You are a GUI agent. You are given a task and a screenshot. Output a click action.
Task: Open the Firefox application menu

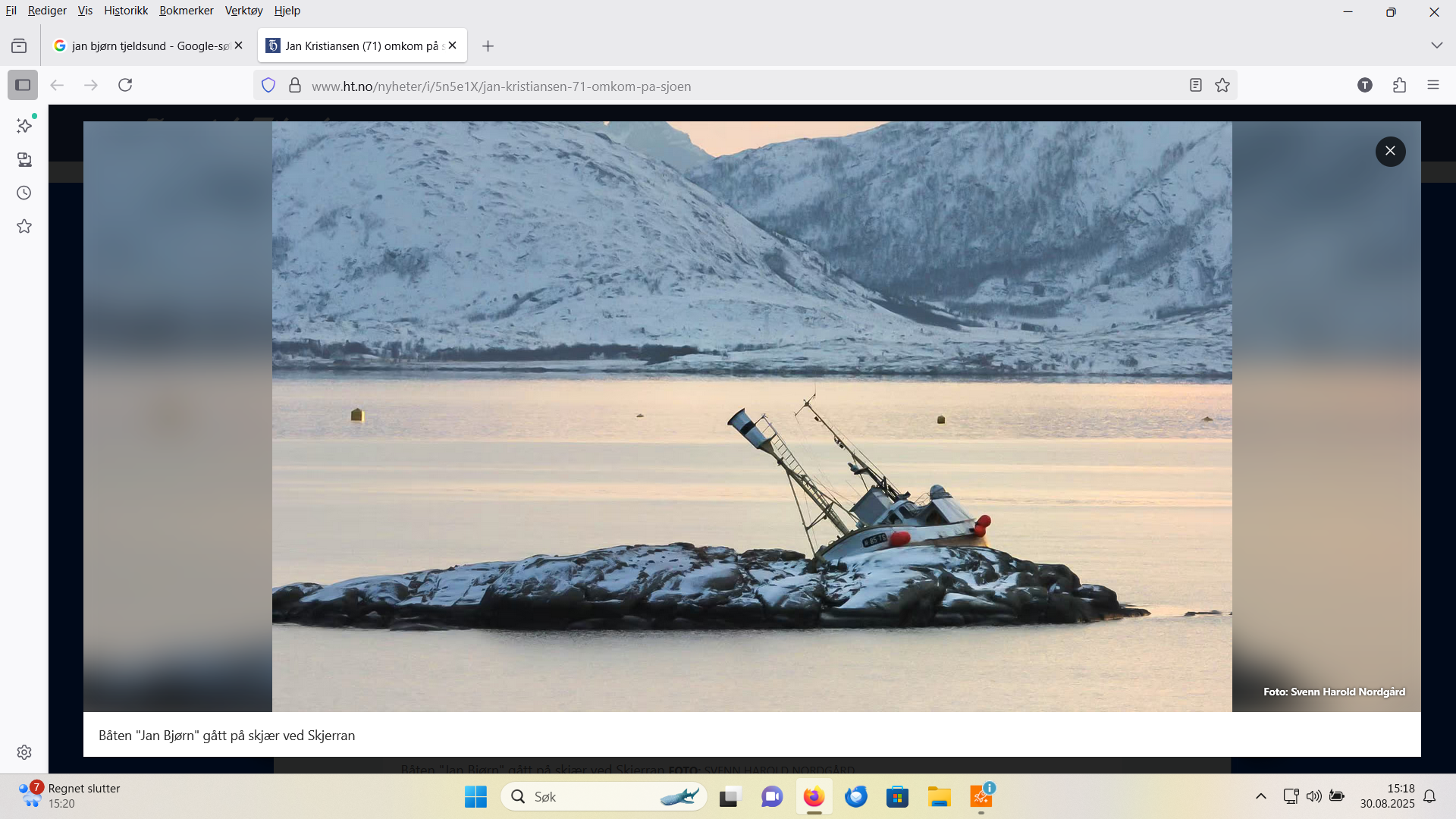click(x=1432, y=85)
